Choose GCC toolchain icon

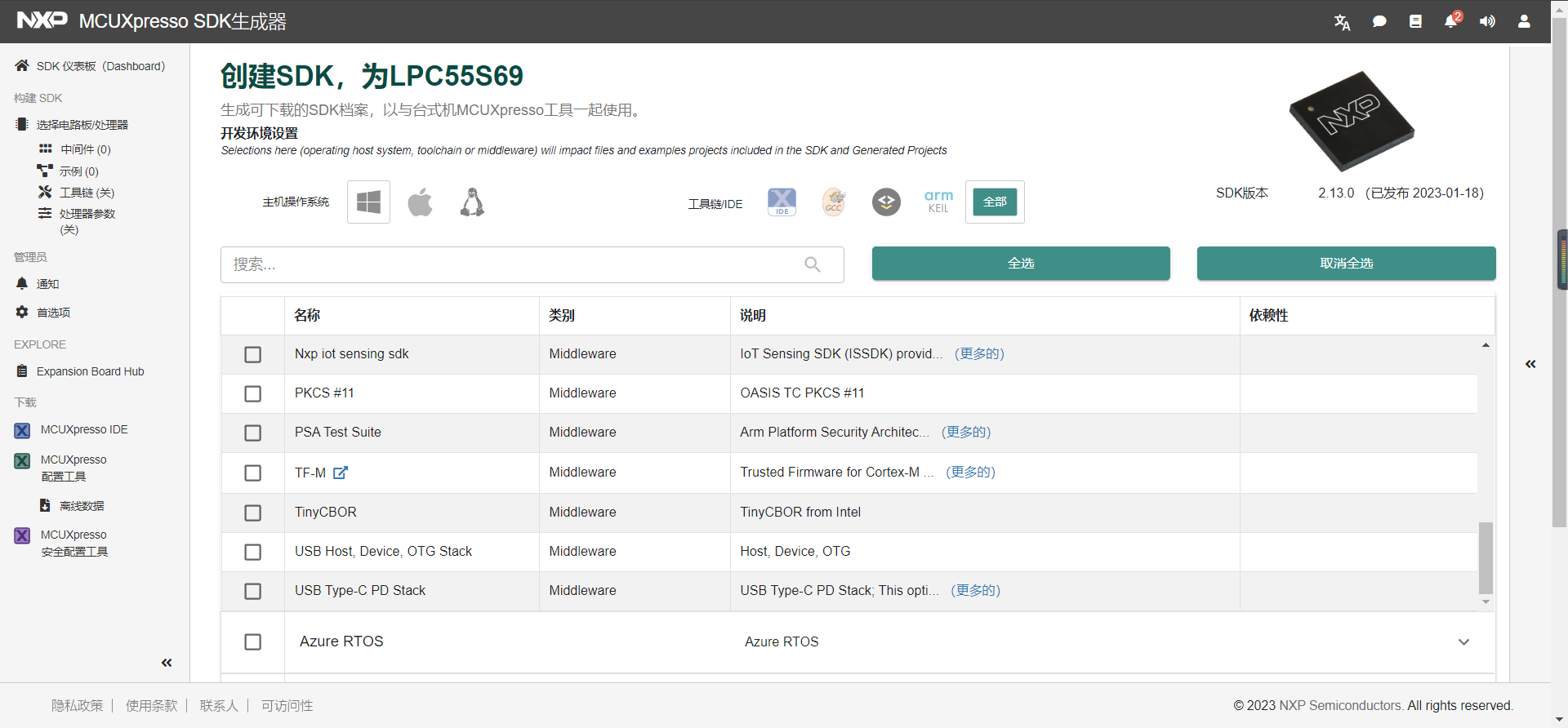click(x=834, y=202)
